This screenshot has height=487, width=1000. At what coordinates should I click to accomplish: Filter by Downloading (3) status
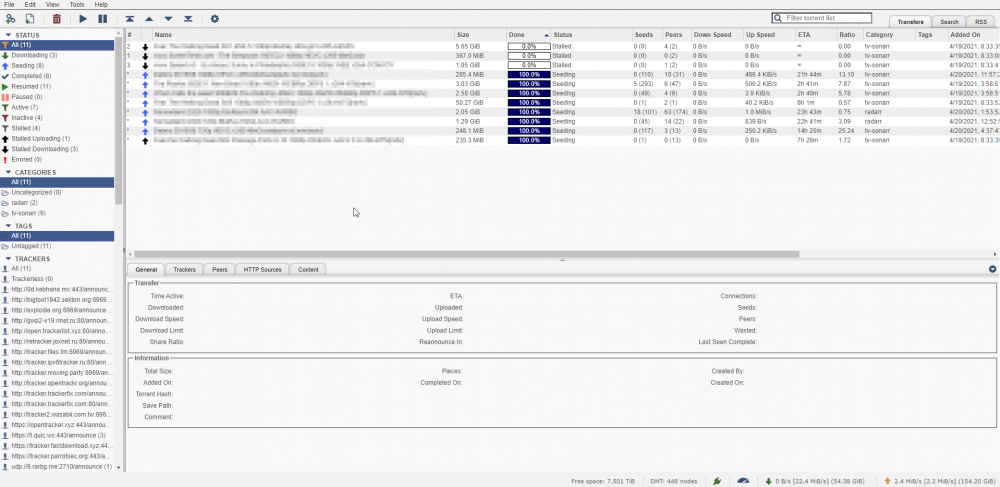pos(34,55)
